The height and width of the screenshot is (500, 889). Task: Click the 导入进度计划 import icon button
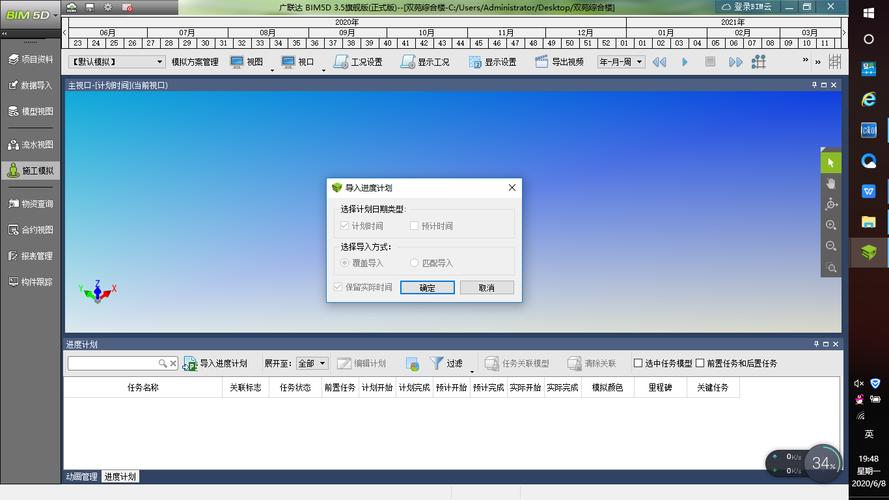point(190,364)
